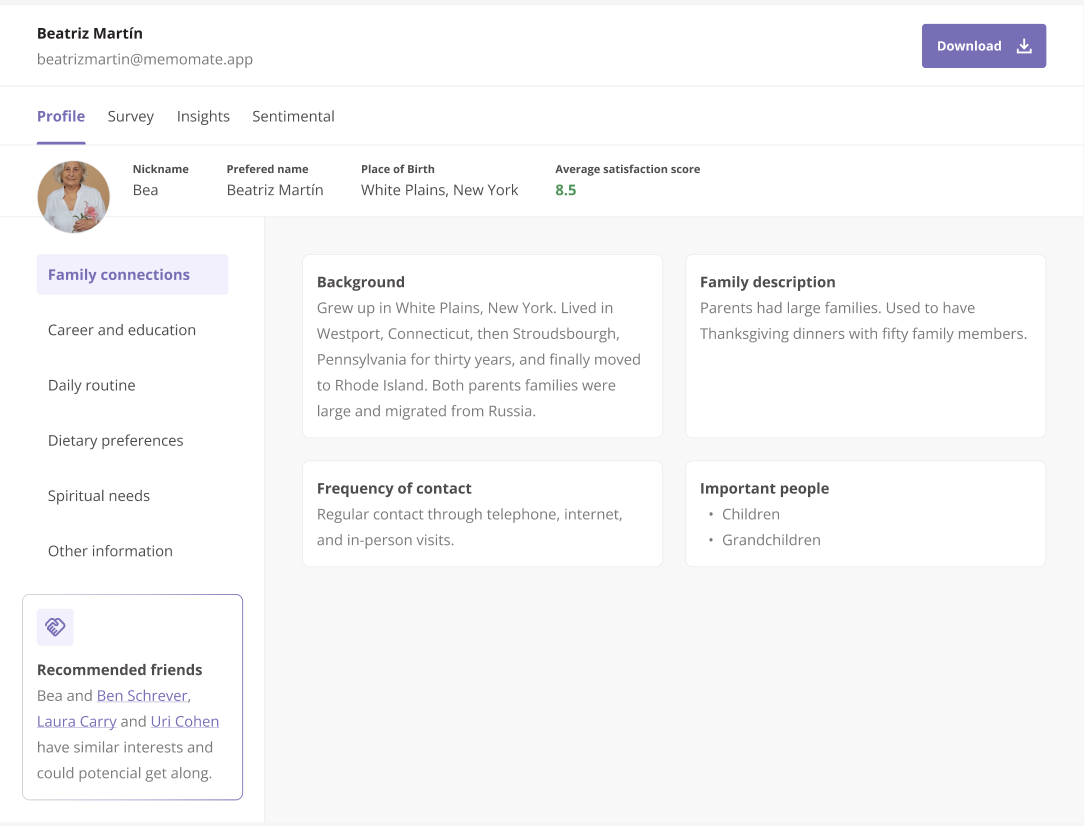Click the average satisfaction score 8.5
The image size is (1084, 826).
(x=566, y=190)
